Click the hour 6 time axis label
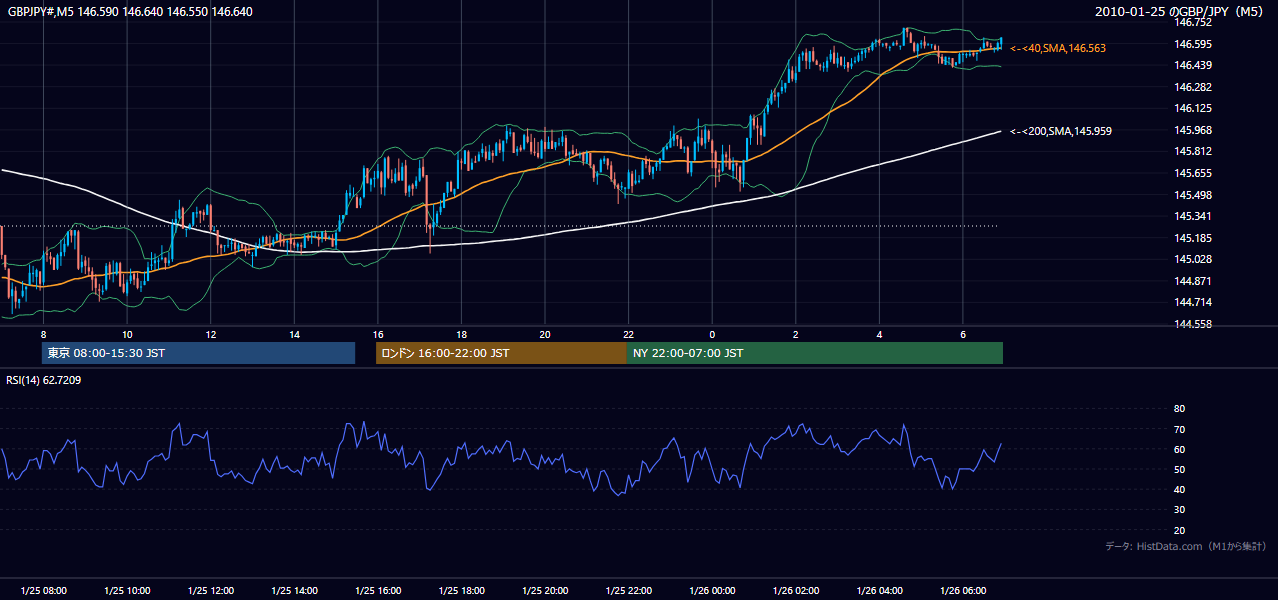 point(963,334)
